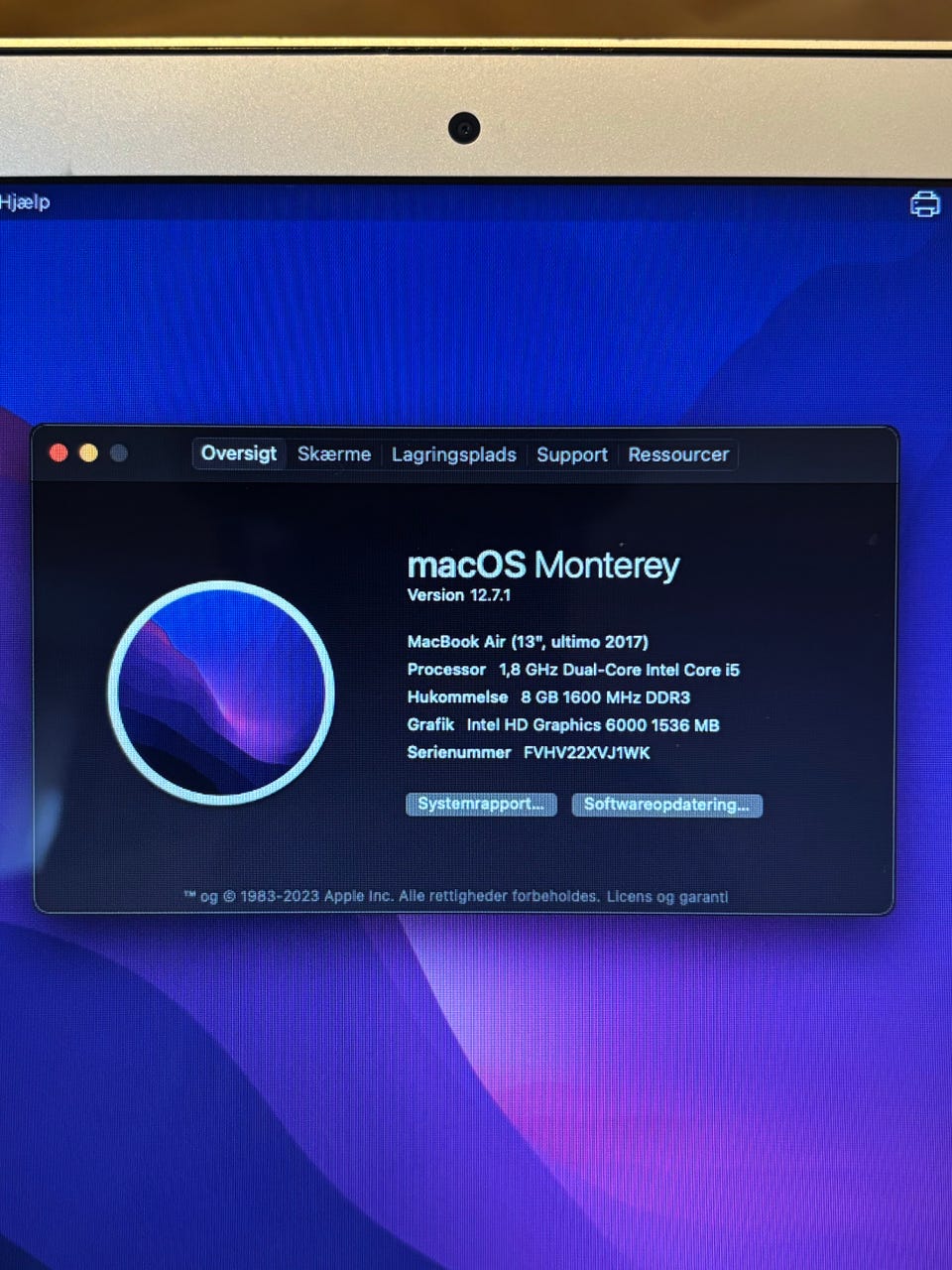
Task: Select the Support tab
Action: (572, 454)
